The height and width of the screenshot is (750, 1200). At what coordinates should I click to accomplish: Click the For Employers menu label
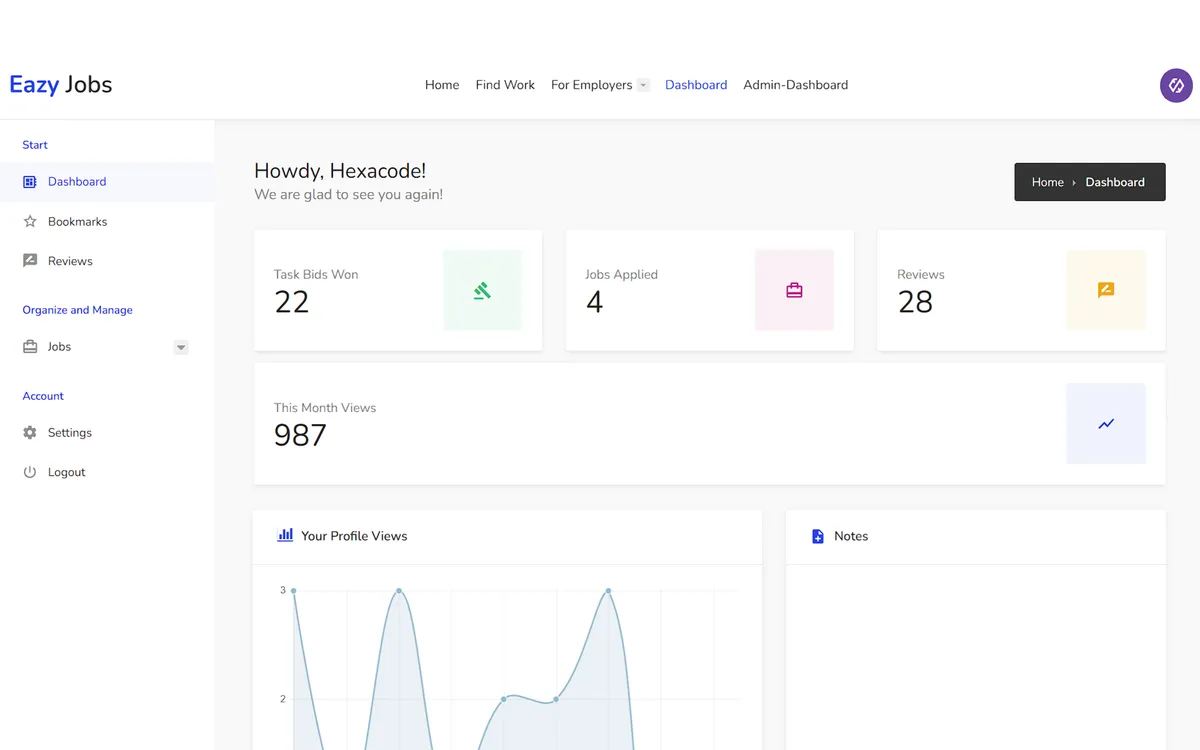[591, 85]
